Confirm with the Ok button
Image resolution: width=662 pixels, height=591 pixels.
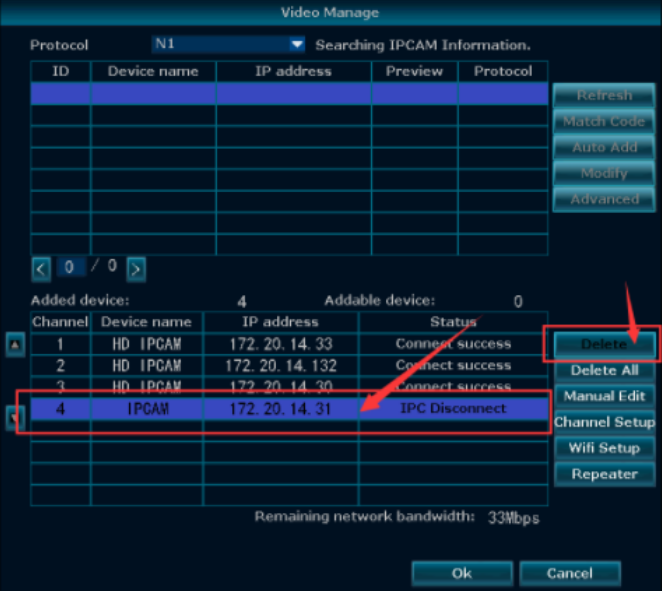tap(461, 574)
